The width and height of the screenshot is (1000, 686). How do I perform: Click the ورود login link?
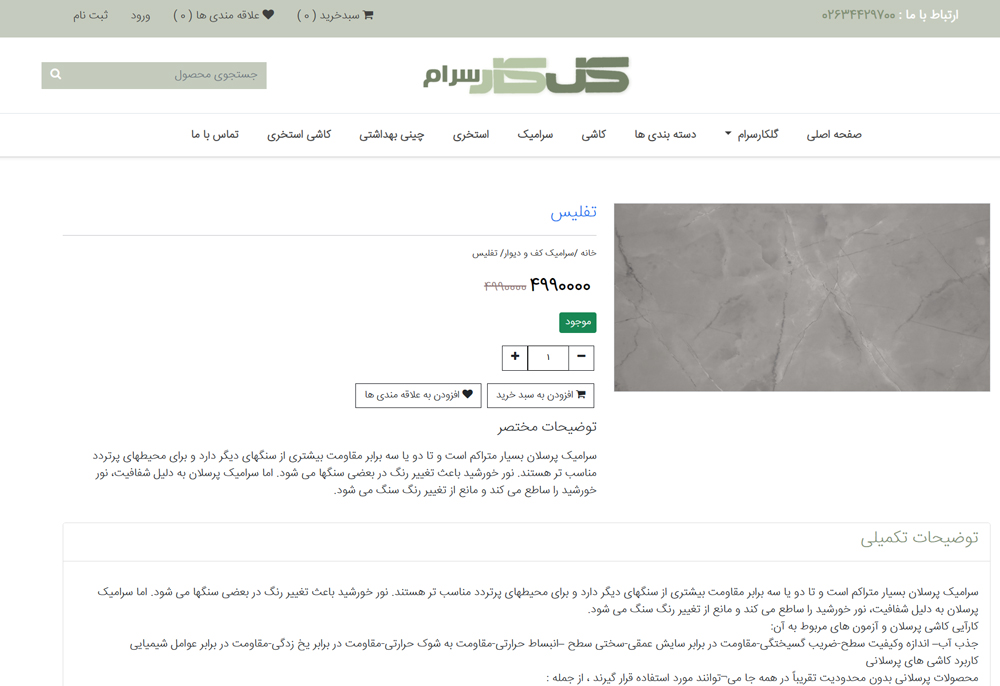pos(140,15)
